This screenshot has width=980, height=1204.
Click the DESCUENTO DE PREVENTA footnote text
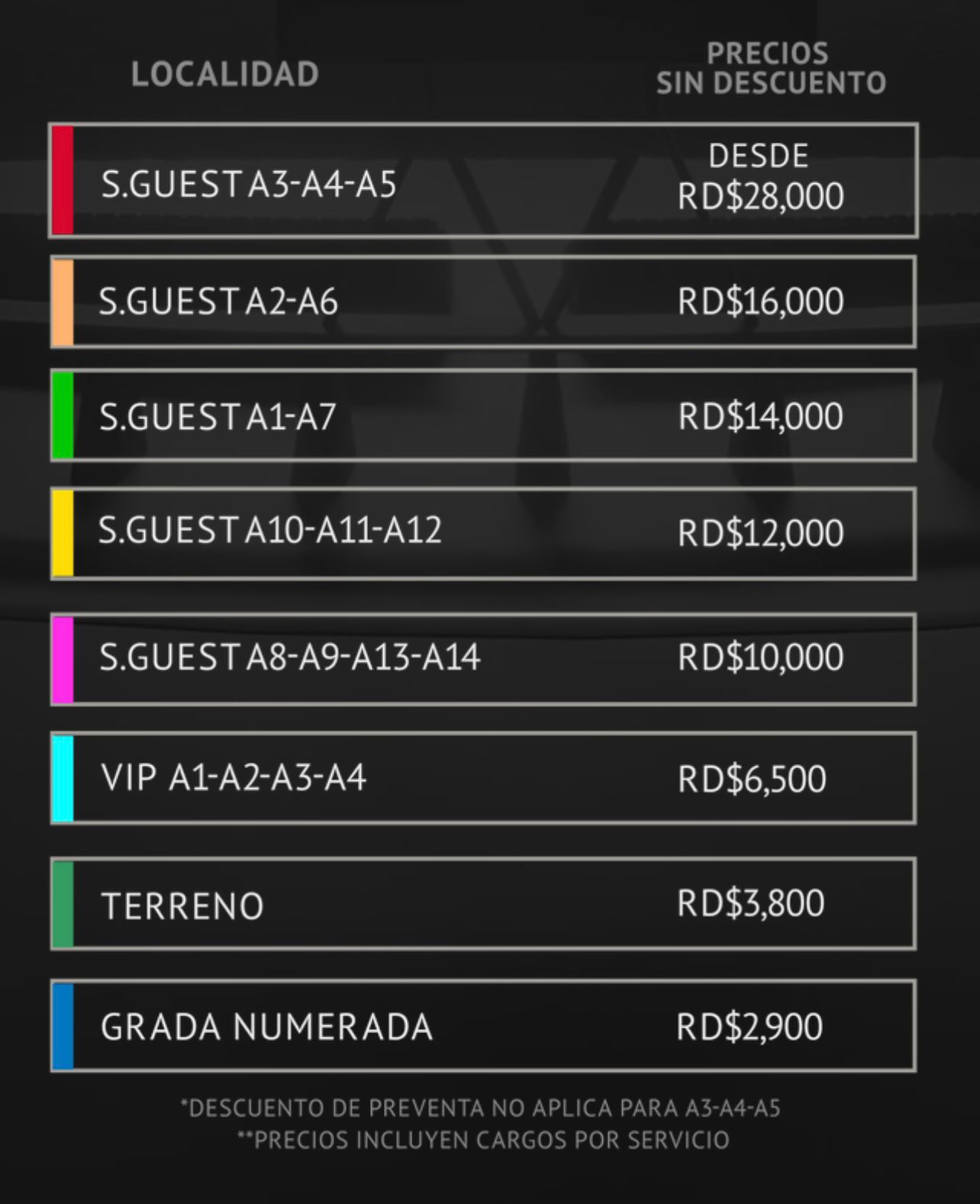(x=481, y=1109)
